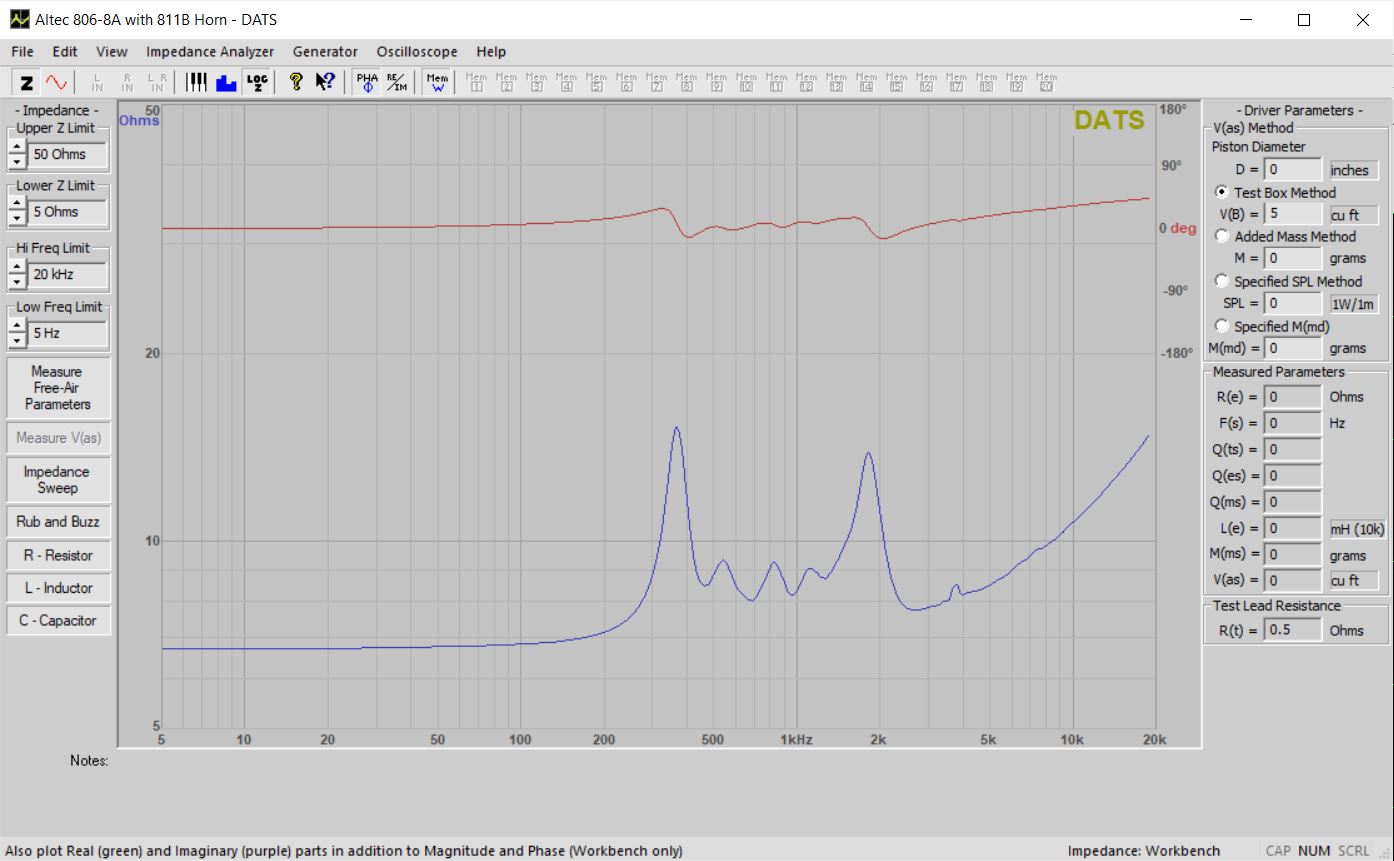This screenshot has height=861, width=1394.
Task: Click the blue bar chart toolbar icon
Action: (x=226, y=82)
